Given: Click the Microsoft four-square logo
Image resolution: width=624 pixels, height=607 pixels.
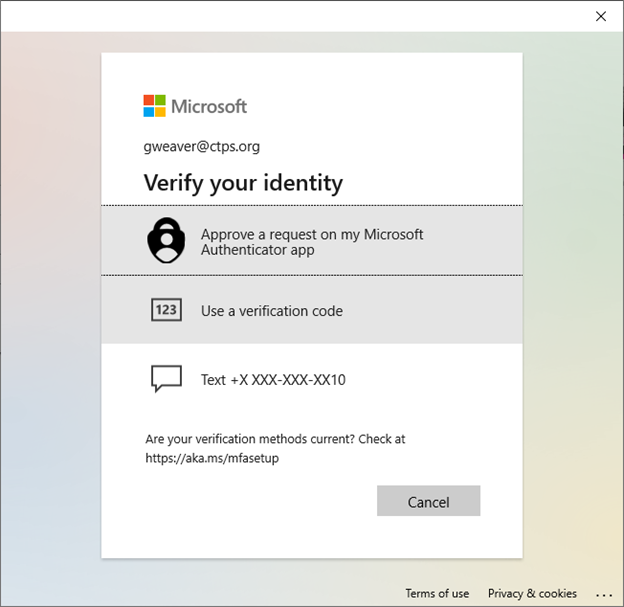Looking at the screenshot, I should tap(154, 106).
